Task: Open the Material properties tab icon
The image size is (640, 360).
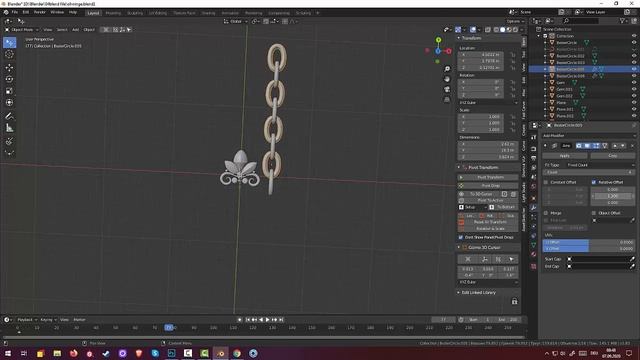Action: pyautogui.click(x=533, y=254)
